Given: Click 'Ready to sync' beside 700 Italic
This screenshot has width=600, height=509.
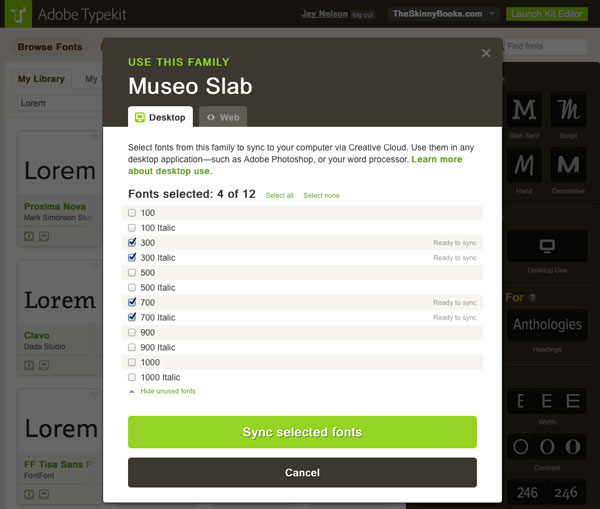Looking at the screenshot, I should tap(455, 317).
